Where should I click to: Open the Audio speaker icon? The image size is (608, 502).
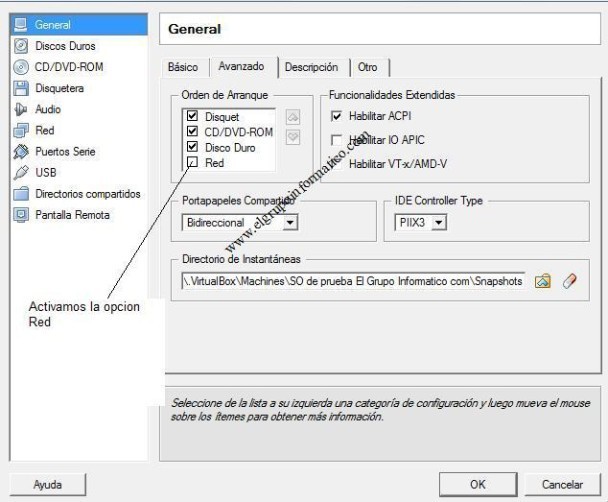click(21, 109)
